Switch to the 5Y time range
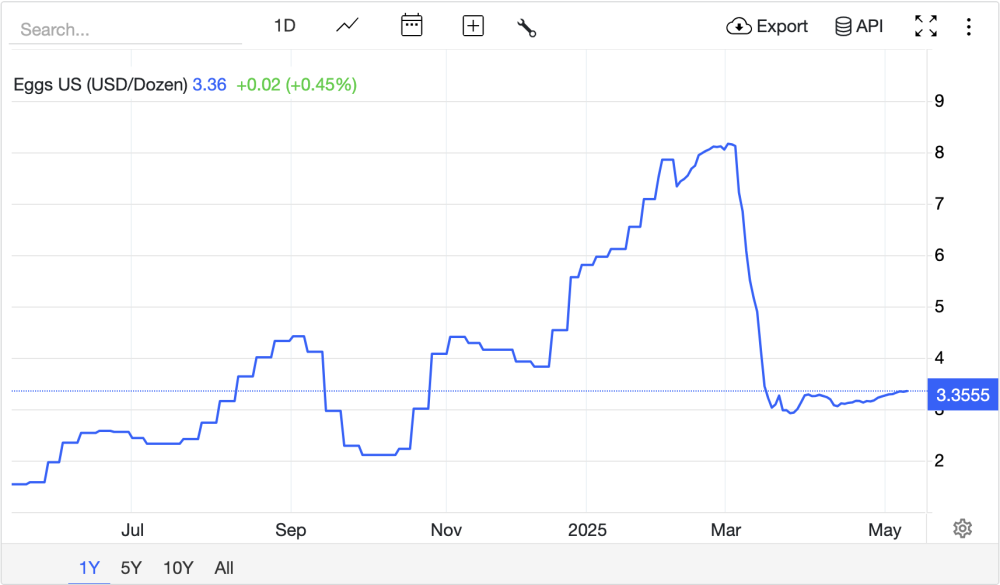Viewport: 1000px width, 585px height. click(x=131, y=568)
